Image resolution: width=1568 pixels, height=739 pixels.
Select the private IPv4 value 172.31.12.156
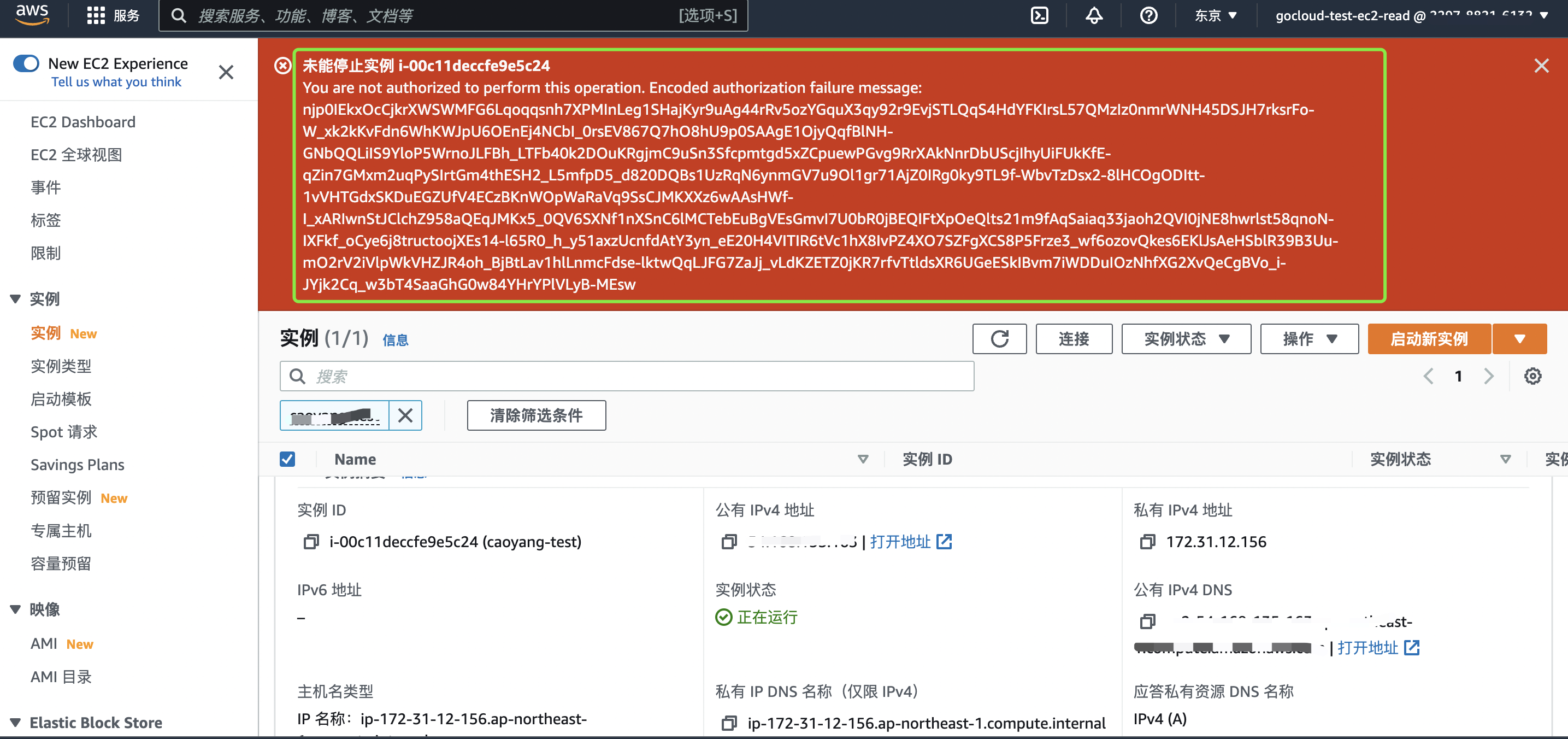click(1216, 542)
